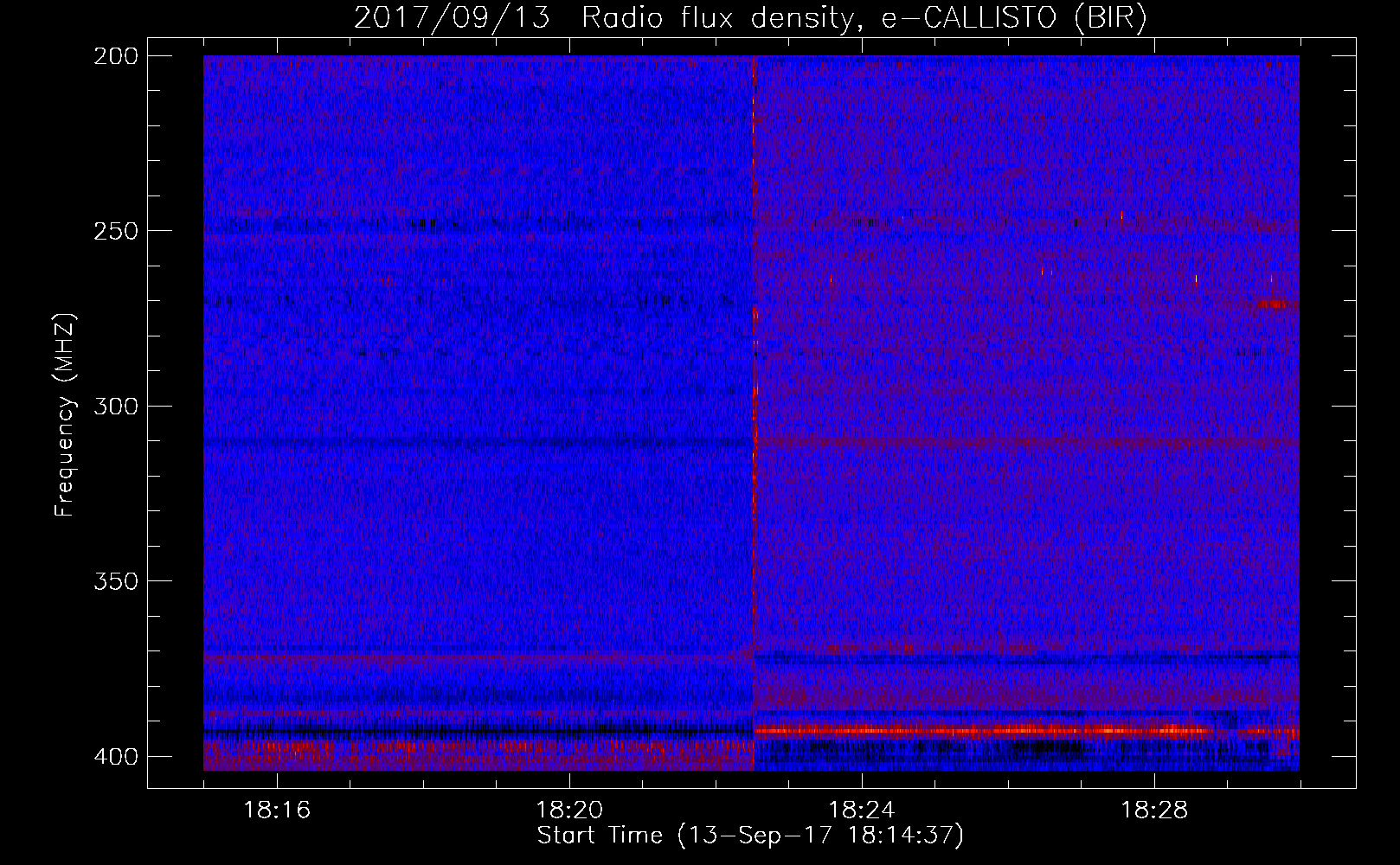Click the 250 frequency tick label
The height and width of the screenshot is (865, 1400).
pyautogui.click(x=115, y=231)
